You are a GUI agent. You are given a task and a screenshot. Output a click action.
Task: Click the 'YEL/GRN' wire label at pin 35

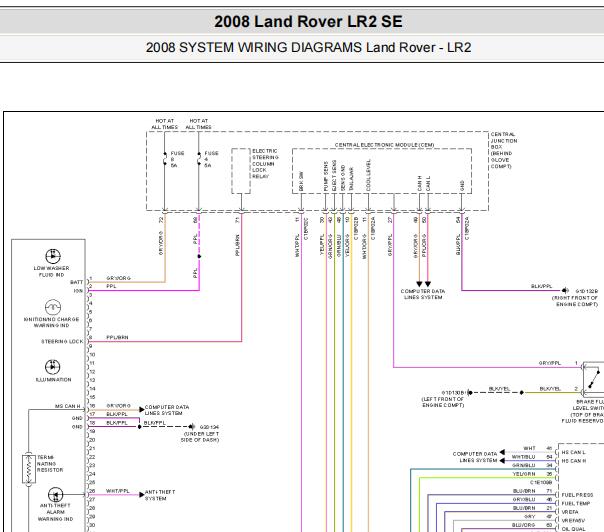click(524, 474)
